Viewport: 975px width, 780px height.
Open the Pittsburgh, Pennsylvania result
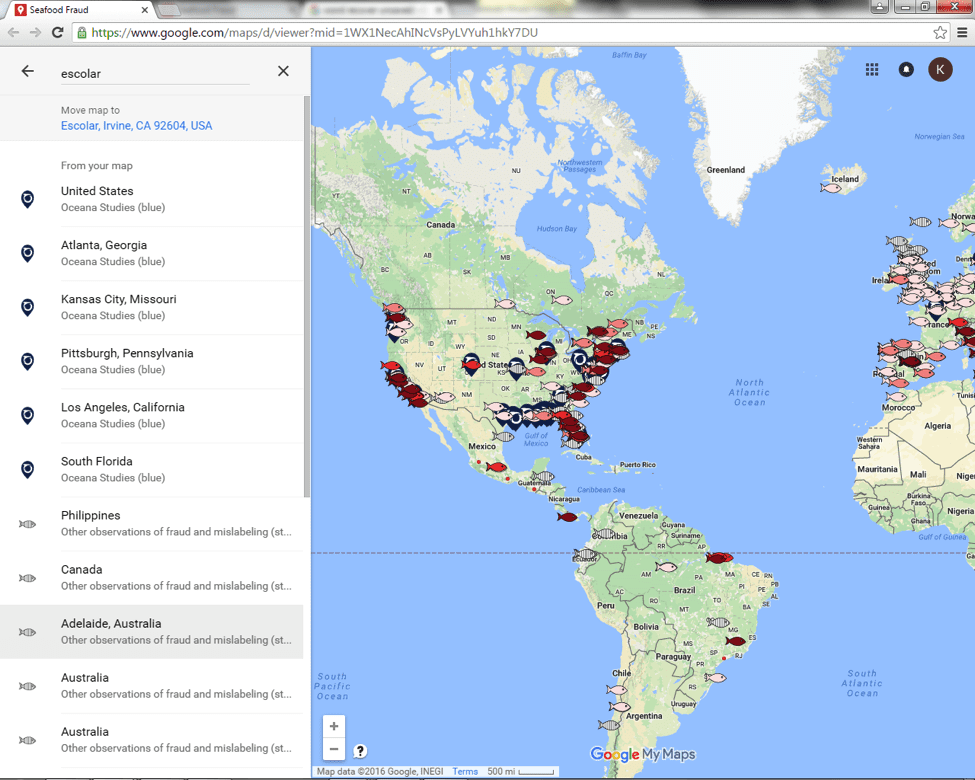pyautogui.click(x=152, y=361)
